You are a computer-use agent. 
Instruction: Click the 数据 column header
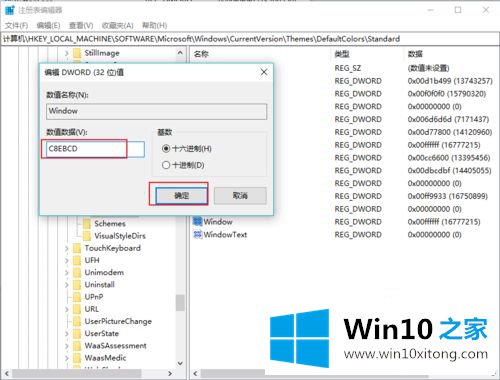pos(415,54)
